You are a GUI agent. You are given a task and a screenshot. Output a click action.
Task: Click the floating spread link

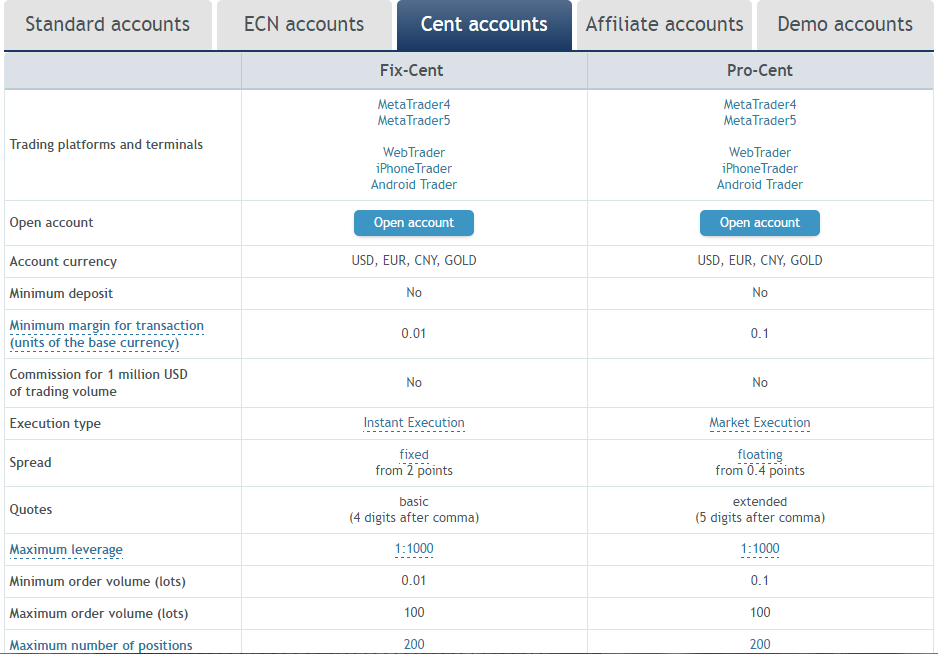pyautogui.click(x=760, y=455)
